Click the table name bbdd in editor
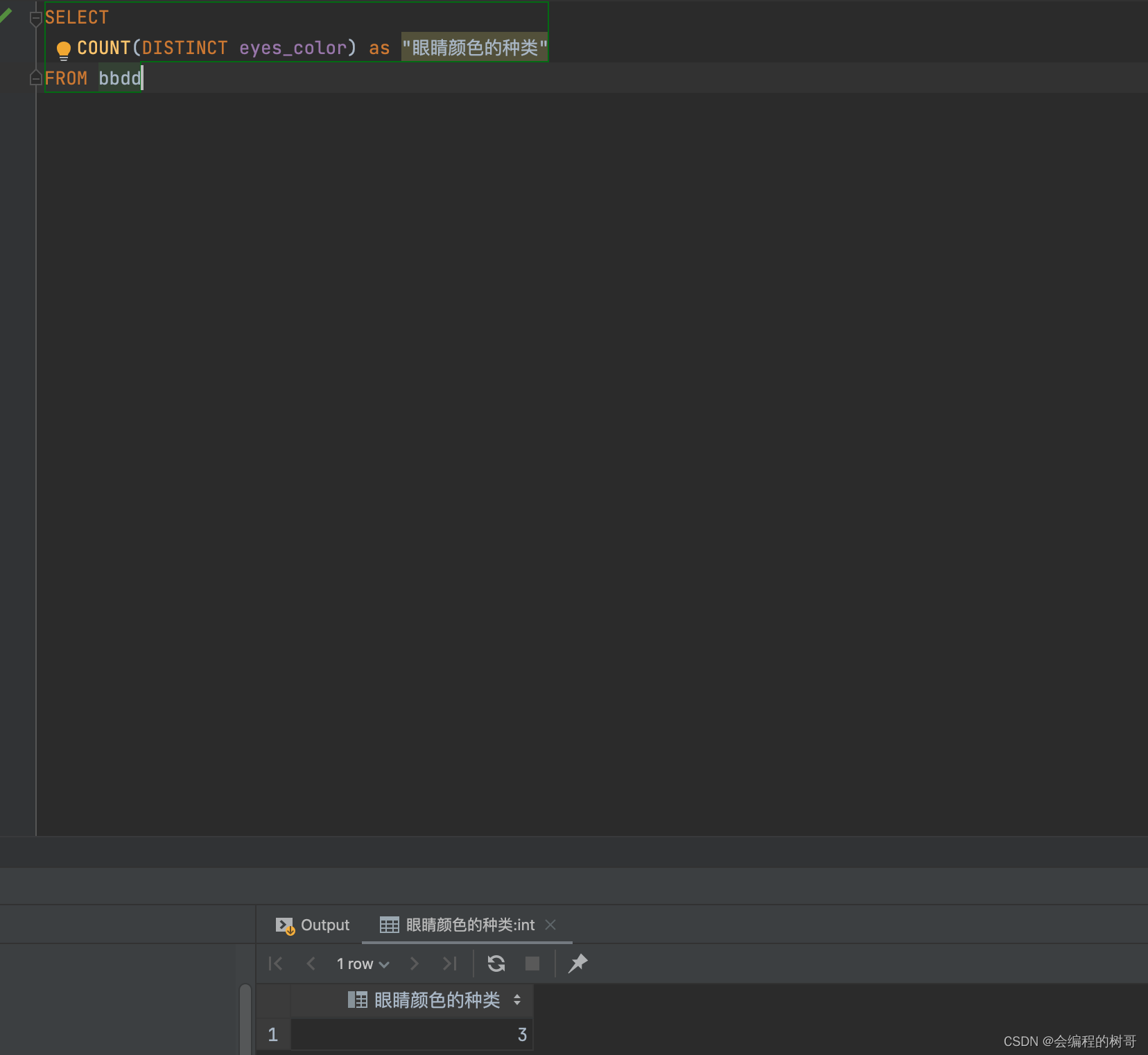 [x=120, y=78]
